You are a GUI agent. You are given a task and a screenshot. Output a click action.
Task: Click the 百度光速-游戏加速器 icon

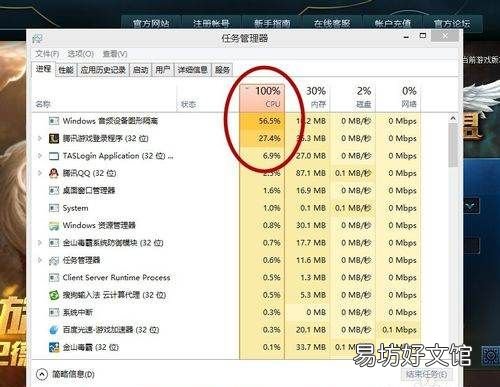54,330
